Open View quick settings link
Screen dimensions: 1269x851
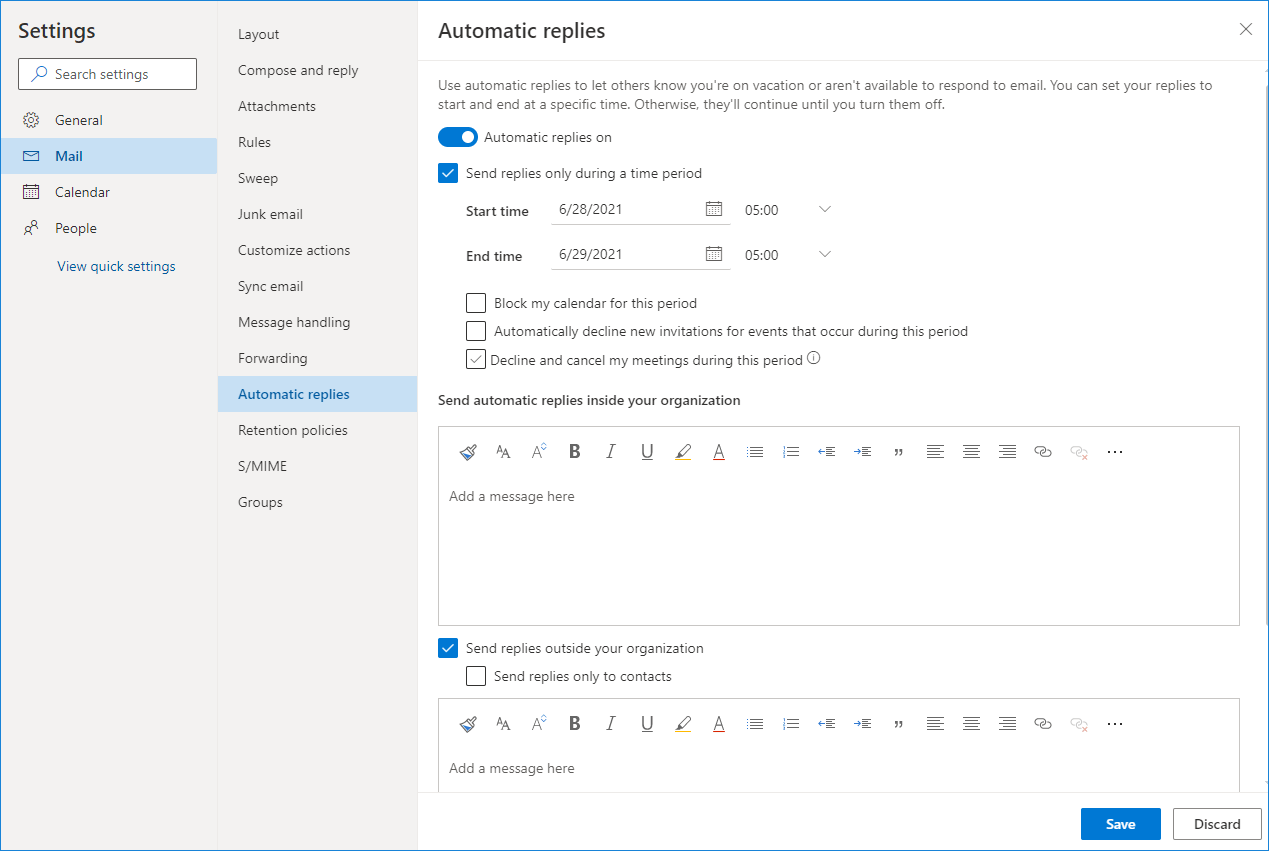116,265
